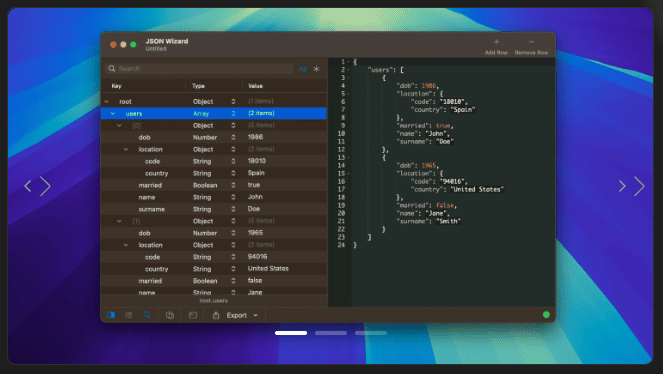The image size is (663, 374).
Task: Select the value 18010 in the table
Action: 257,161
